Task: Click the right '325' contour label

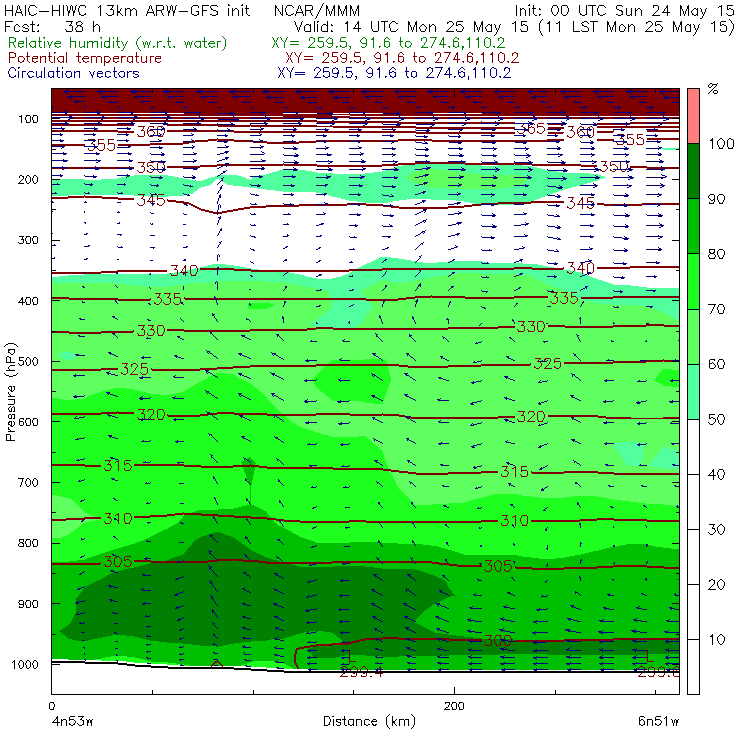Action: pyautogui.click(x=547, y=363)
